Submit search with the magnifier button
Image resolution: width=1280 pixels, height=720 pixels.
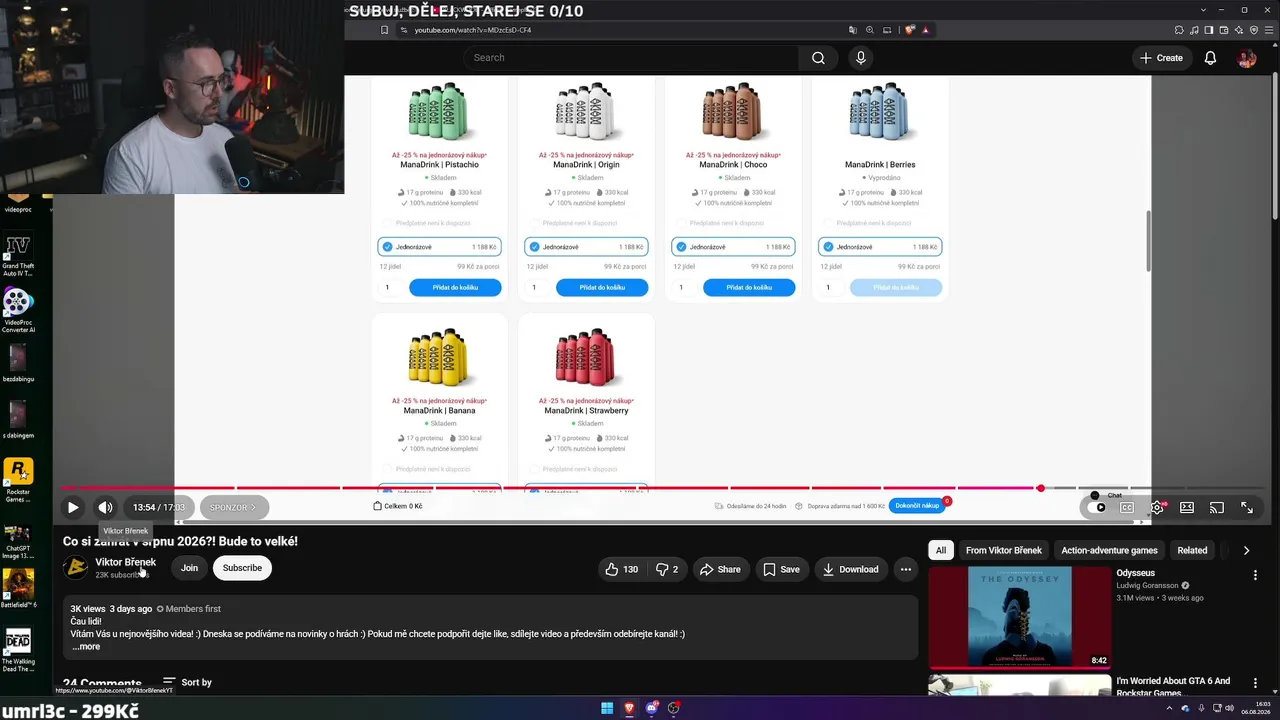(x=818, y=58)
